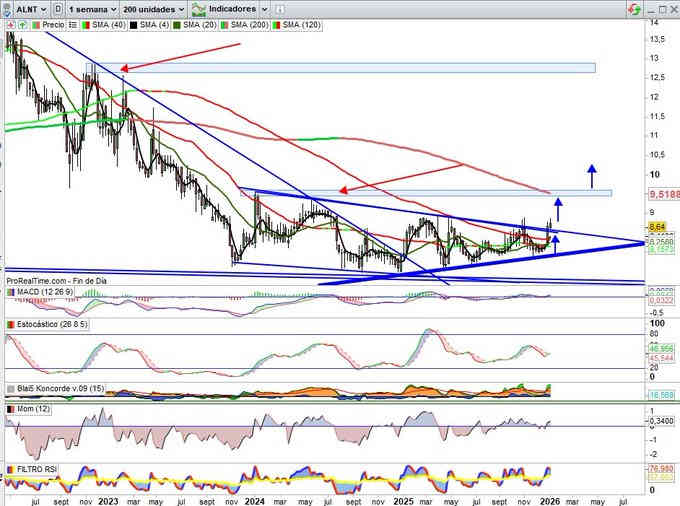Select the SMA (120) legend label
The width and height of the screenshot is (680, 506).
(304, 23)
